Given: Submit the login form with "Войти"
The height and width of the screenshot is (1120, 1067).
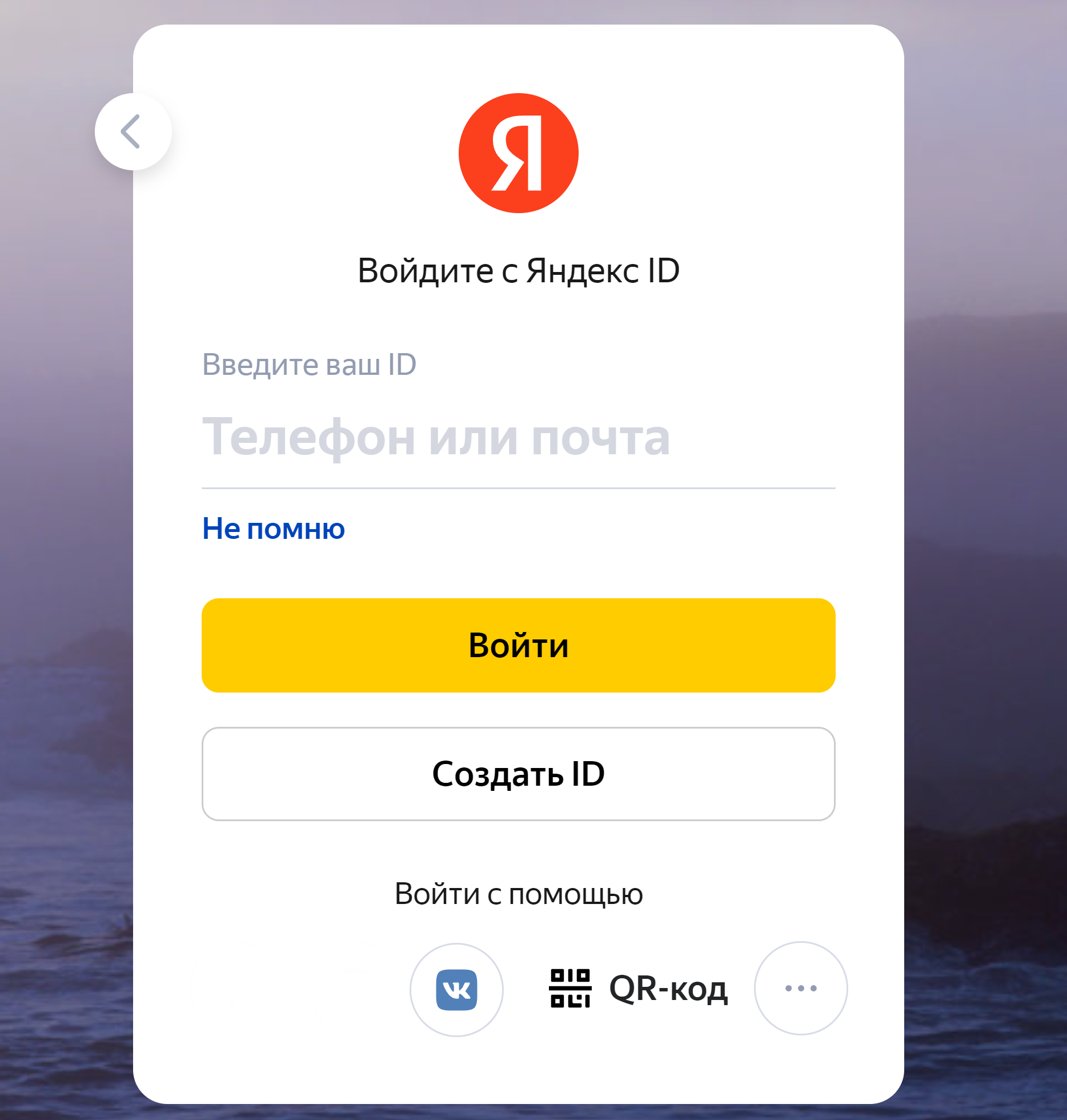Looking at the screenshot, I should (519, 645).
